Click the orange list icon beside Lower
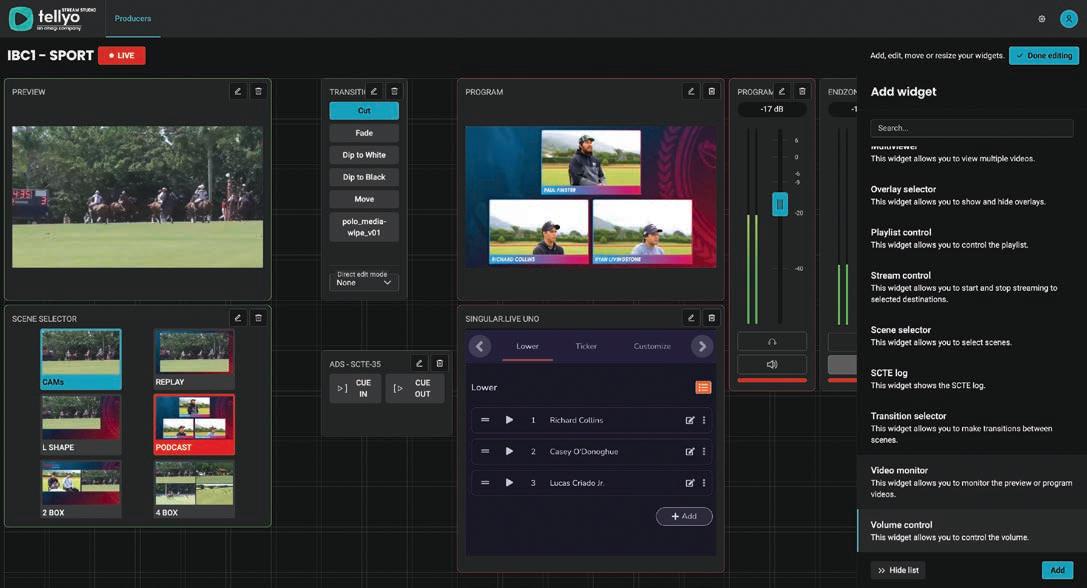 [x=703, y=388]
